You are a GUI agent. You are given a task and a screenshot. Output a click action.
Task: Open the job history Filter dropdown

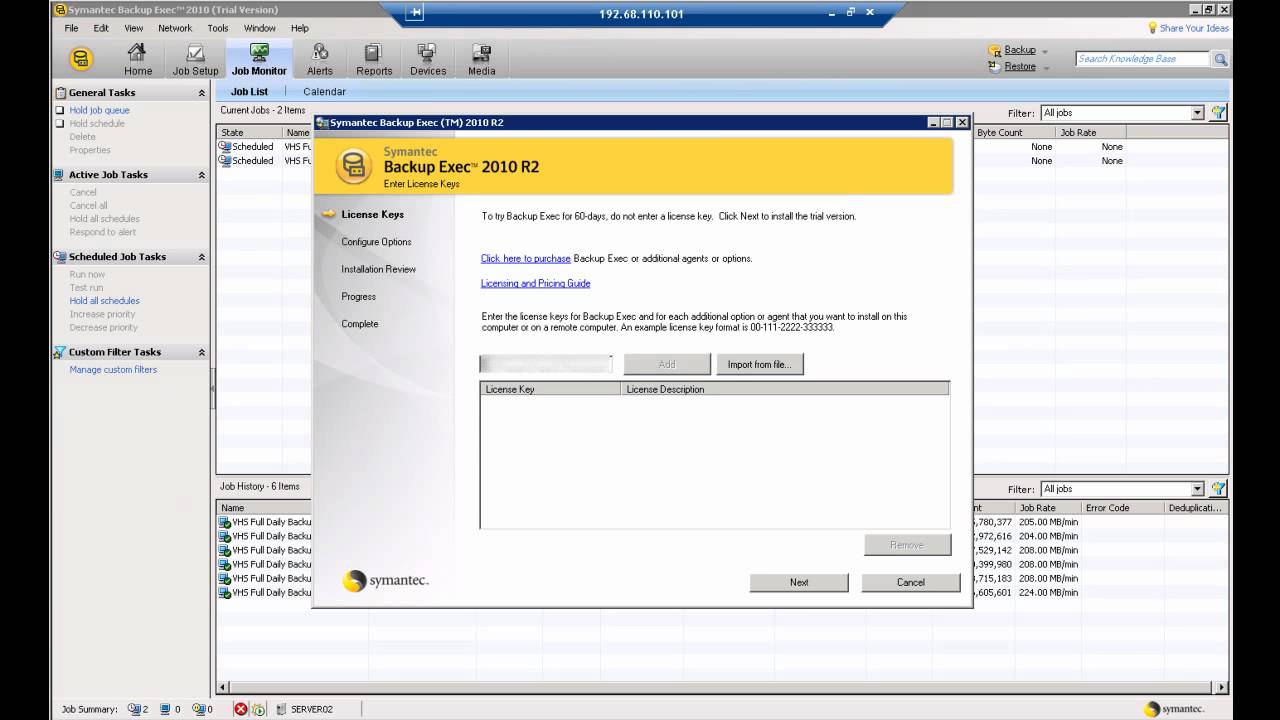click(x=1198, y=489)
